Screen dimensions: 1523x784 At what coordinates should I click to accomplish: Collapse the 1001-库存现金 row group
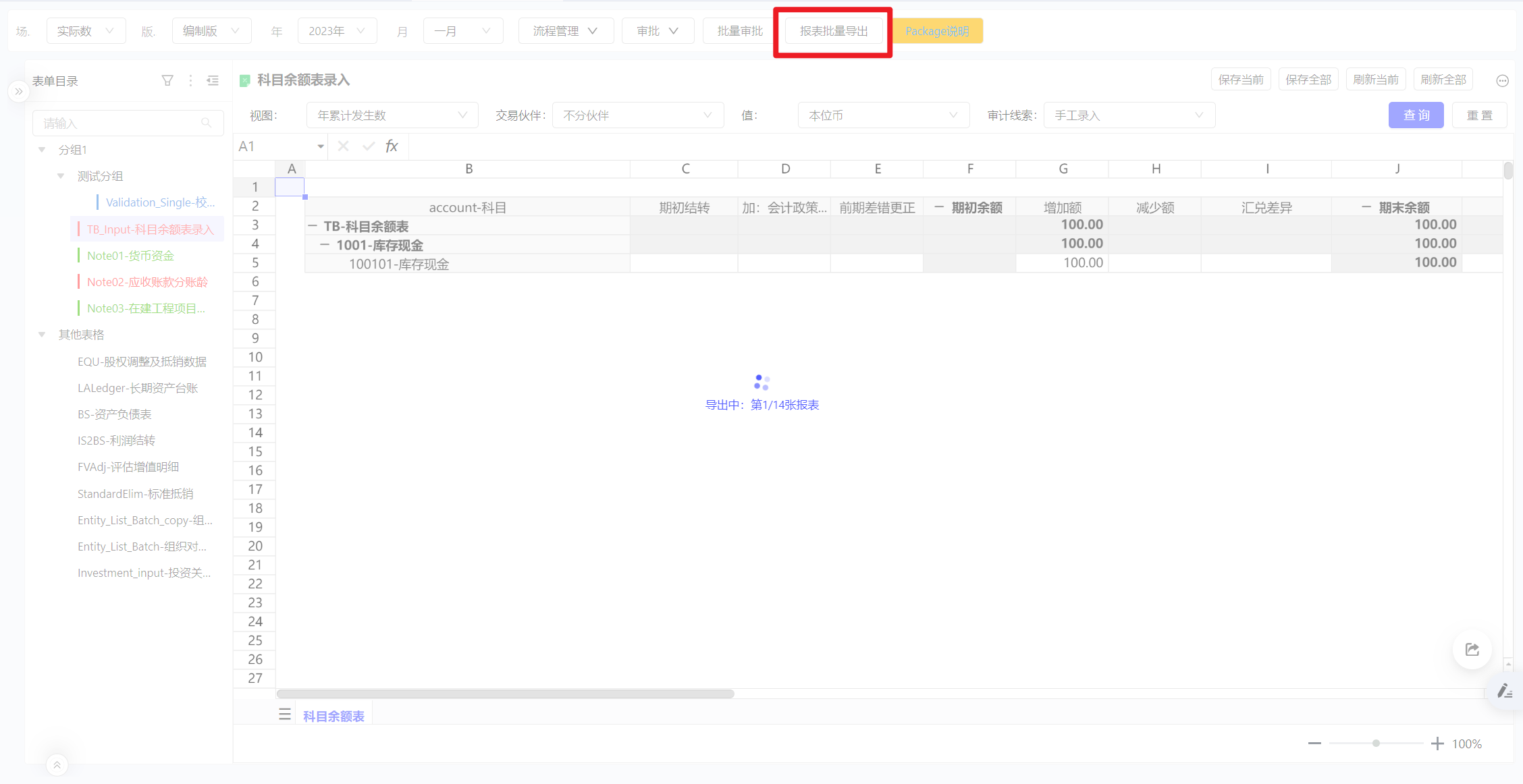tap(325, 245)
